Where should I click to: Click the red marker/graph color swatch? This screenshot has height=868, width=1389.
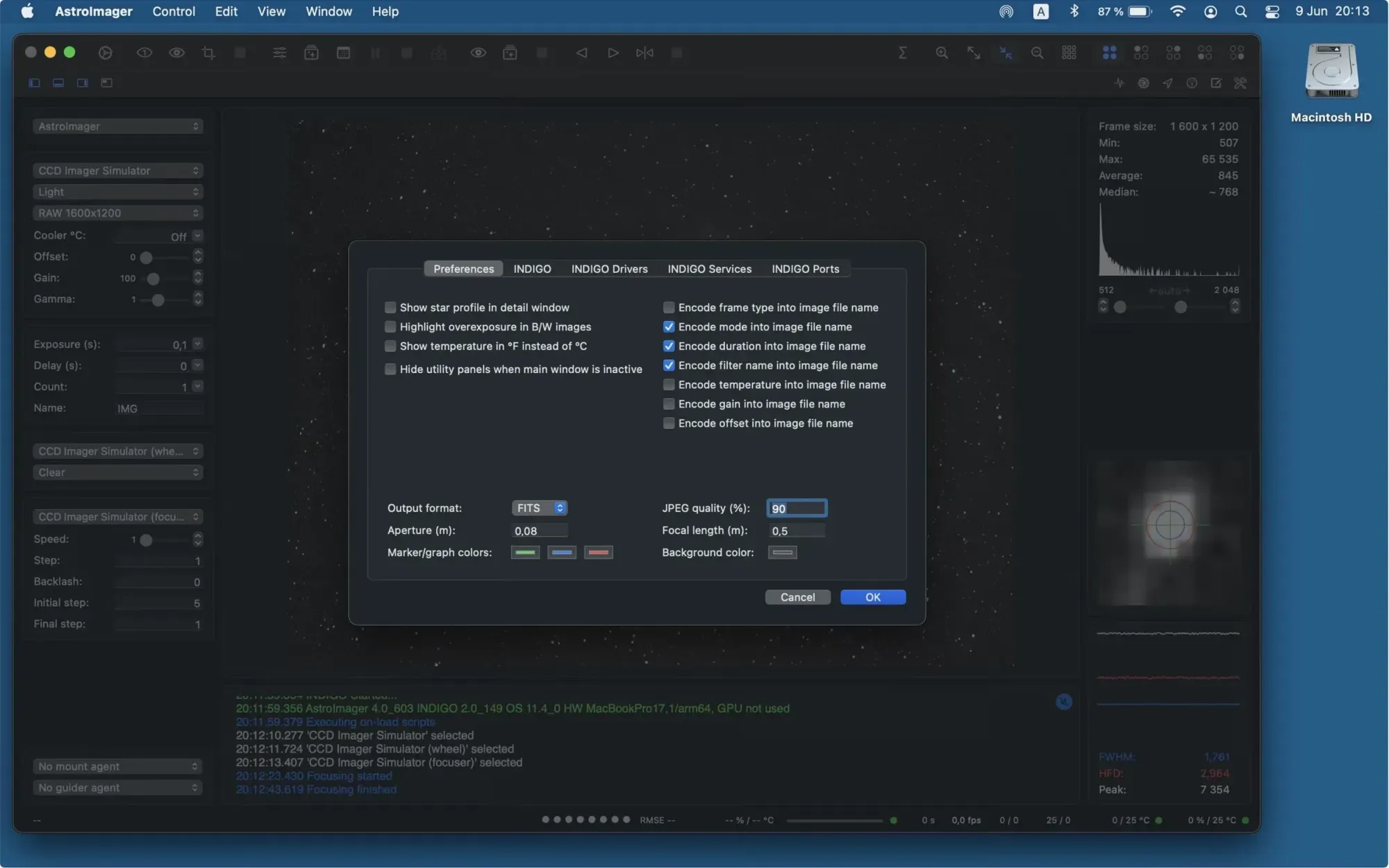click(x=598, y=553)
